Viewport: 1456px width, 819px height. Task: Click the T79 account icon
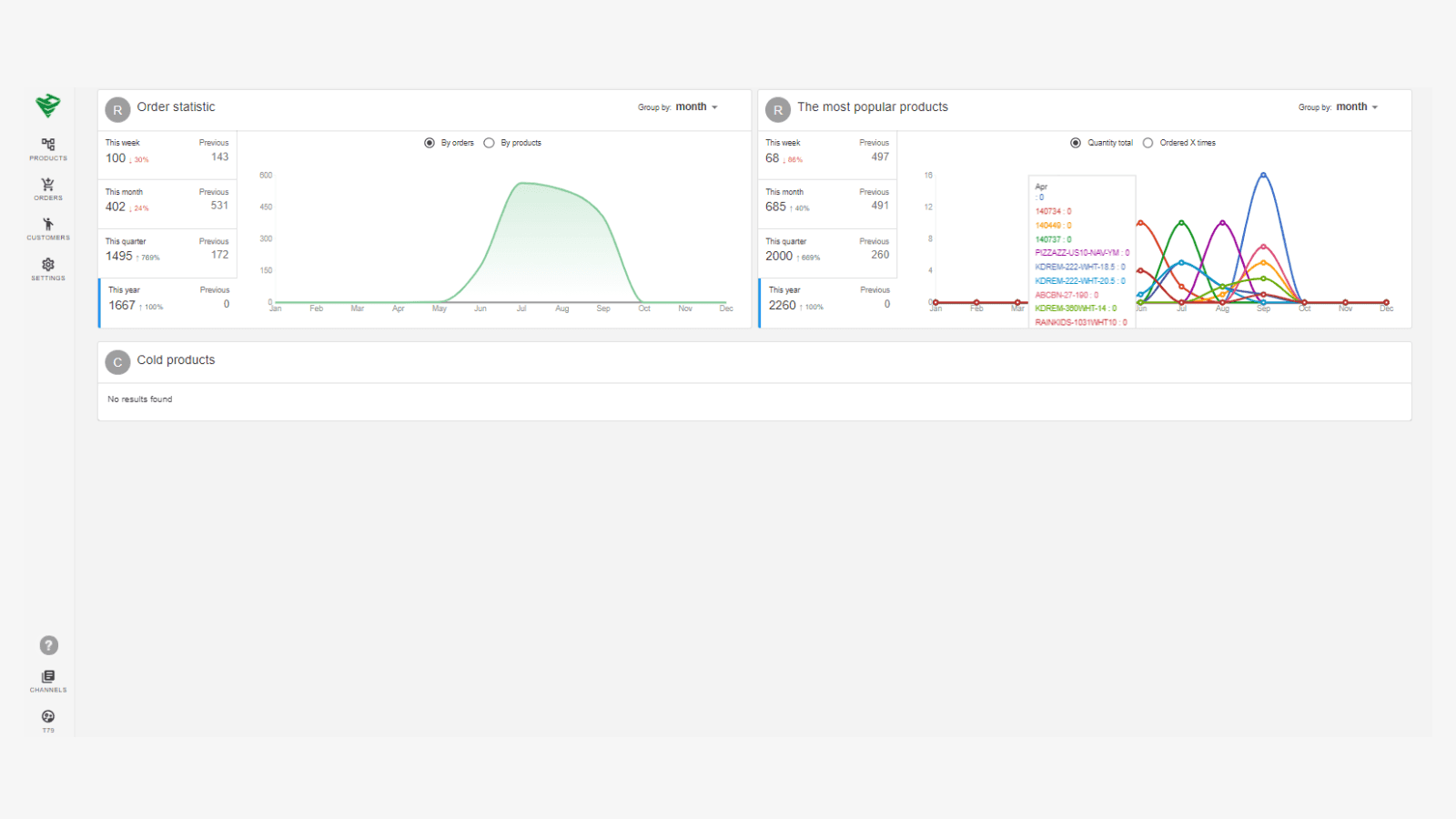[x=48, y=717]
